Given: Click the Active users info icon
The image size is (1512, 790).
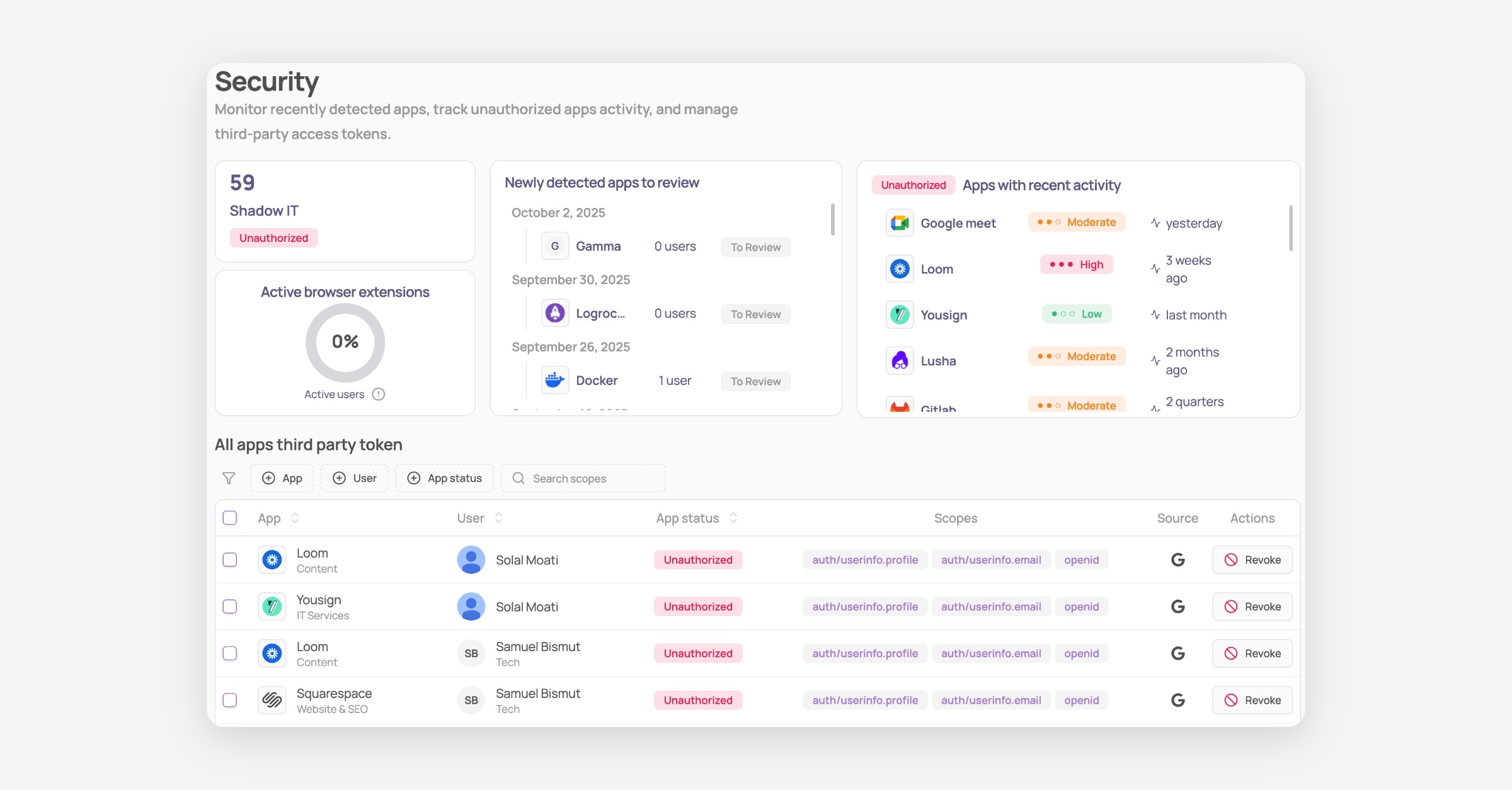Looking at the screenshot, I should (379, 394).
